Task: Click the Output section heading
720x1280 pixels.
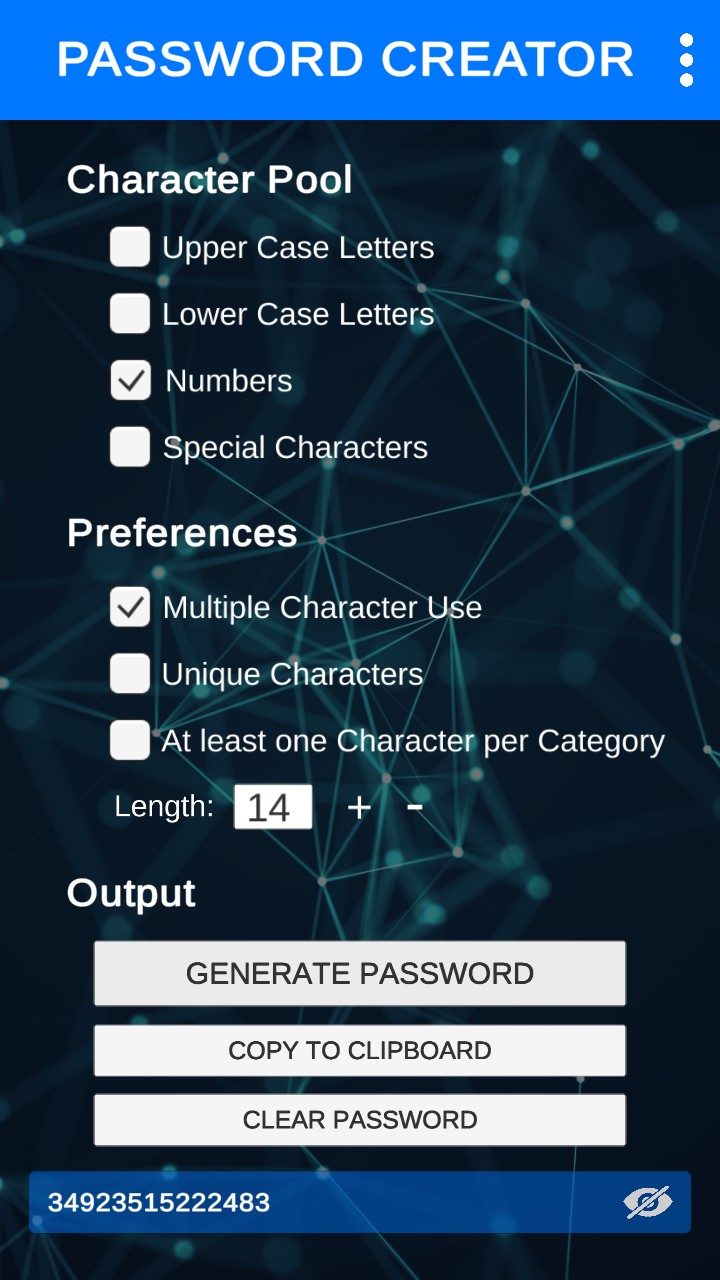Action: point(131,893)
